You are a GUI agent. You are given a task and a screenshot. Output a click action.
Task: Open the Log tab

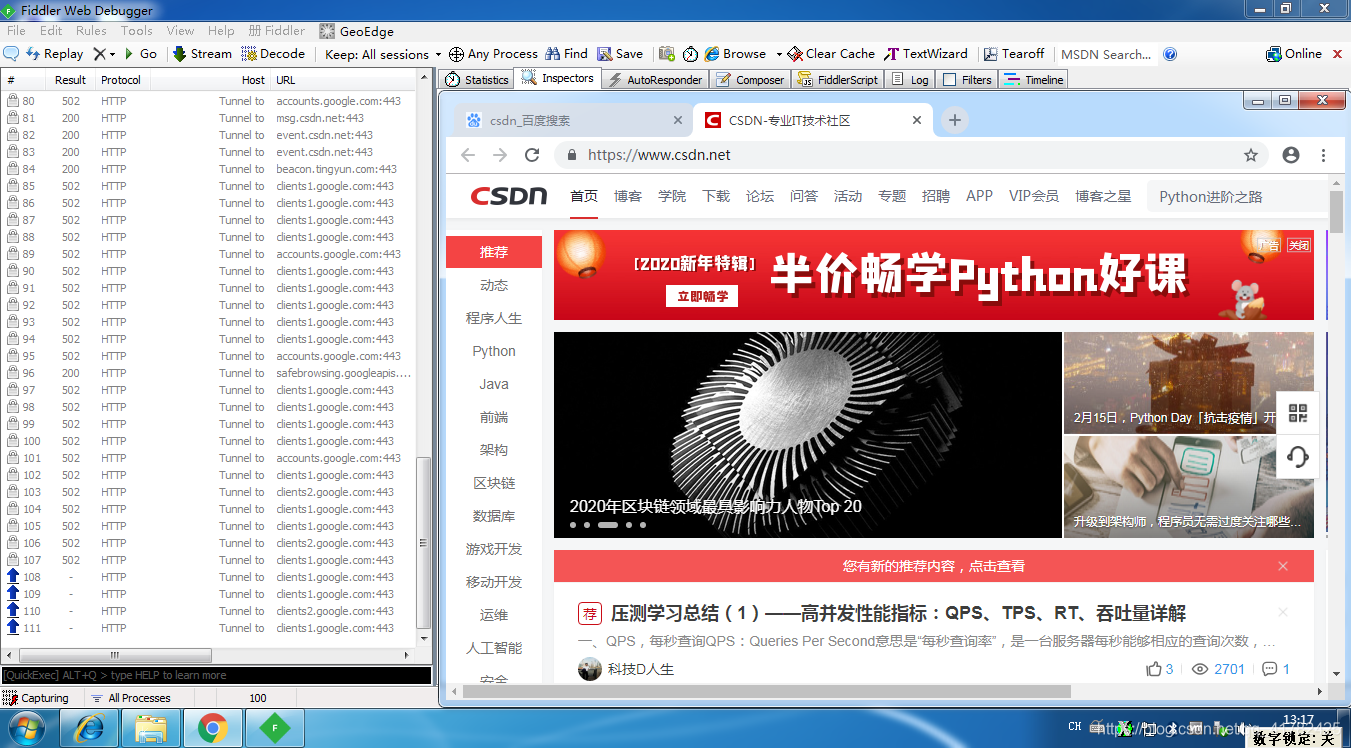[911, 79]
